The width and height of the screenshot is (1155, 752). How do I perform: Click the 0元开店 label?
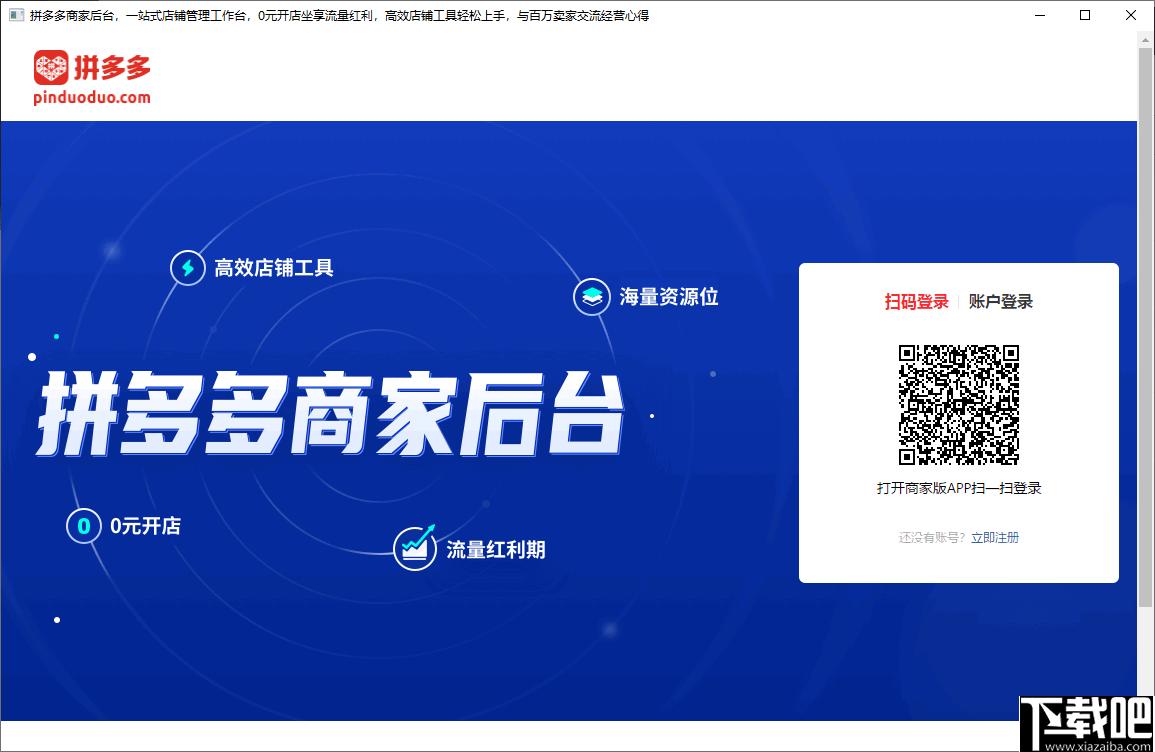point(145,526)
